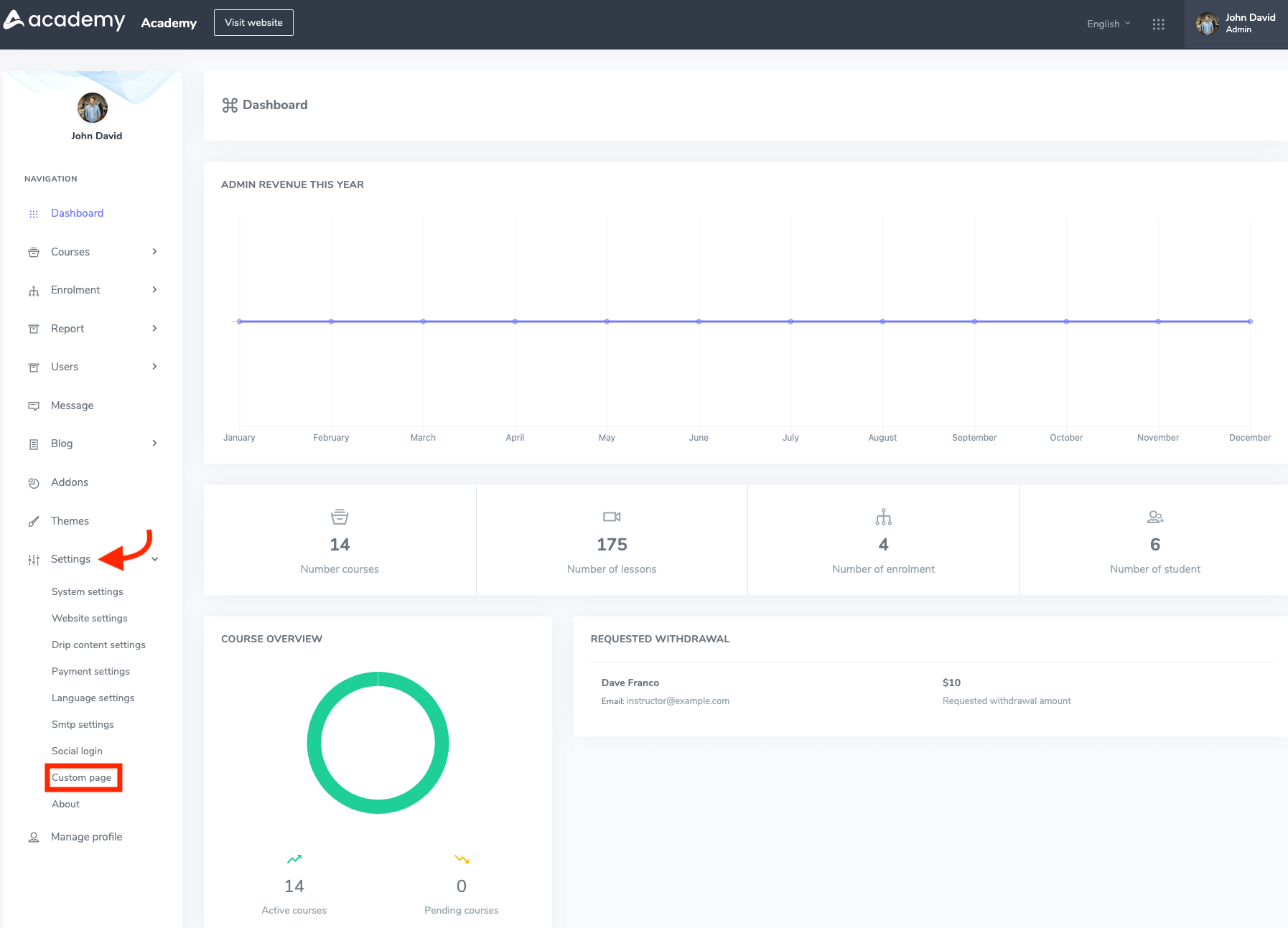Click the Visit website button
The height and width of the screenshot is (928, 1288).
click(x=253, y=22)
